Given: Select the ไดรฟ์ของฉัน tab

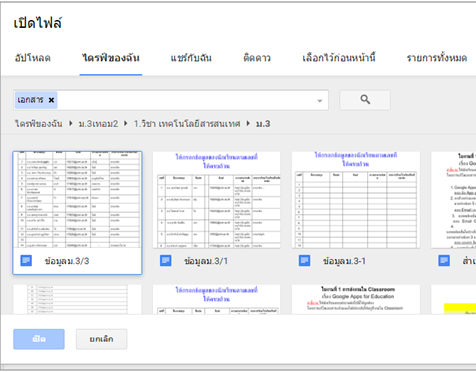Looking at the screenshot, I should pyautogui.click(x=111, y=58).
